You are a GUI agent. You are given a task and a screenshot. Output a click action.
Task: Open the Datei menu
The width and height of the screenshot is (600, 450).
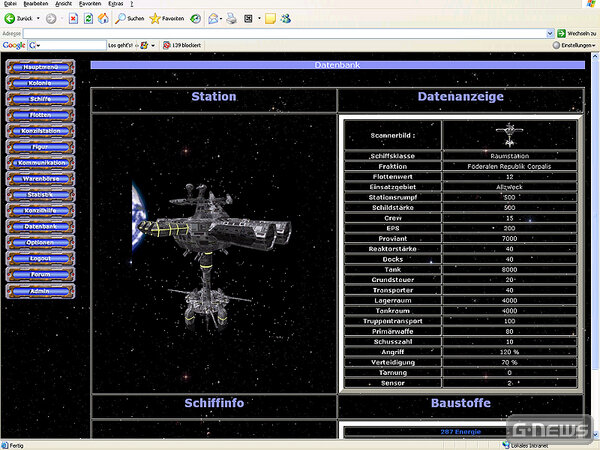point(10,3)
